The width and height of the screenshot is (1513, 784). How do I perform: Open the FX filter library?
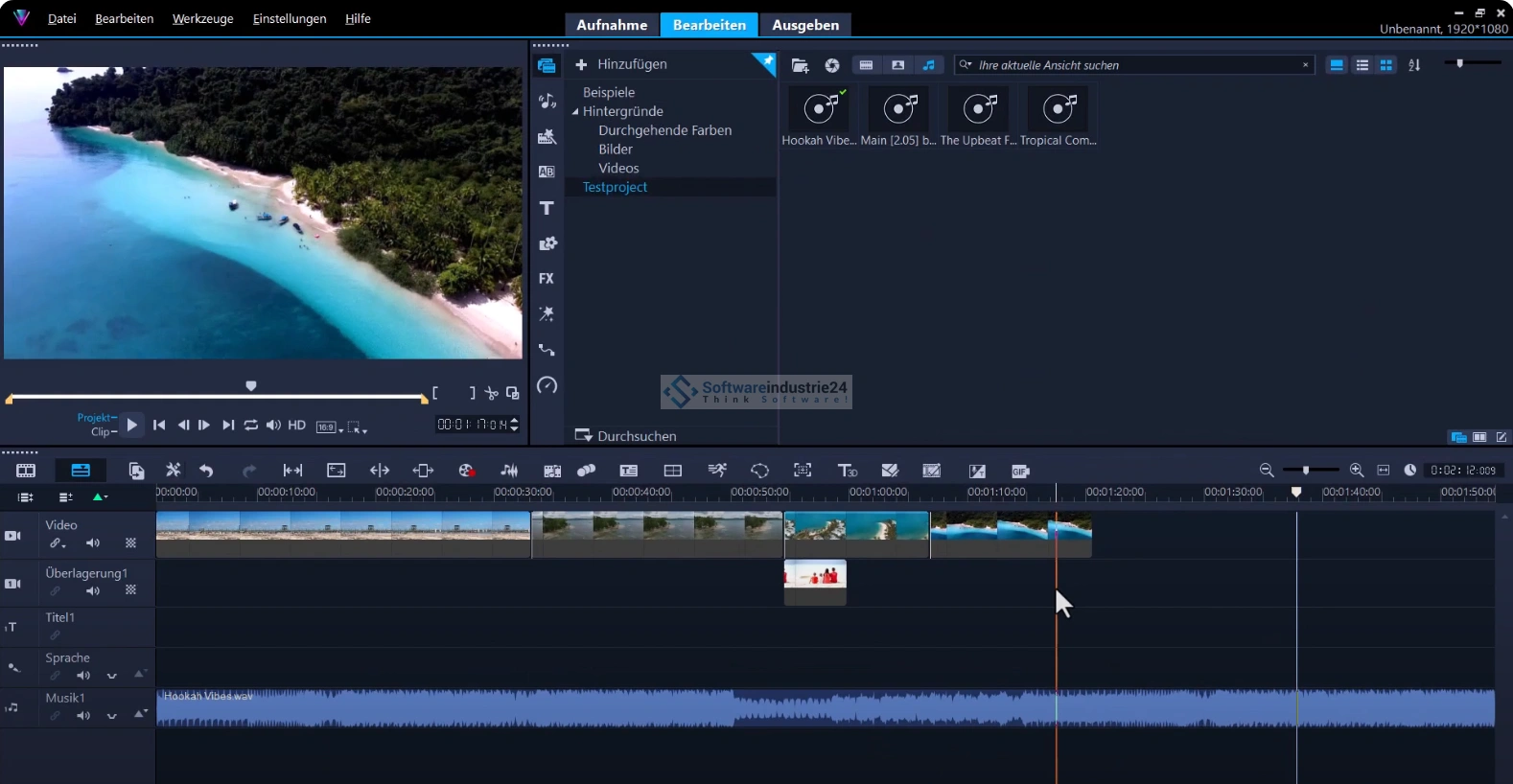click(x=547, y=279)
